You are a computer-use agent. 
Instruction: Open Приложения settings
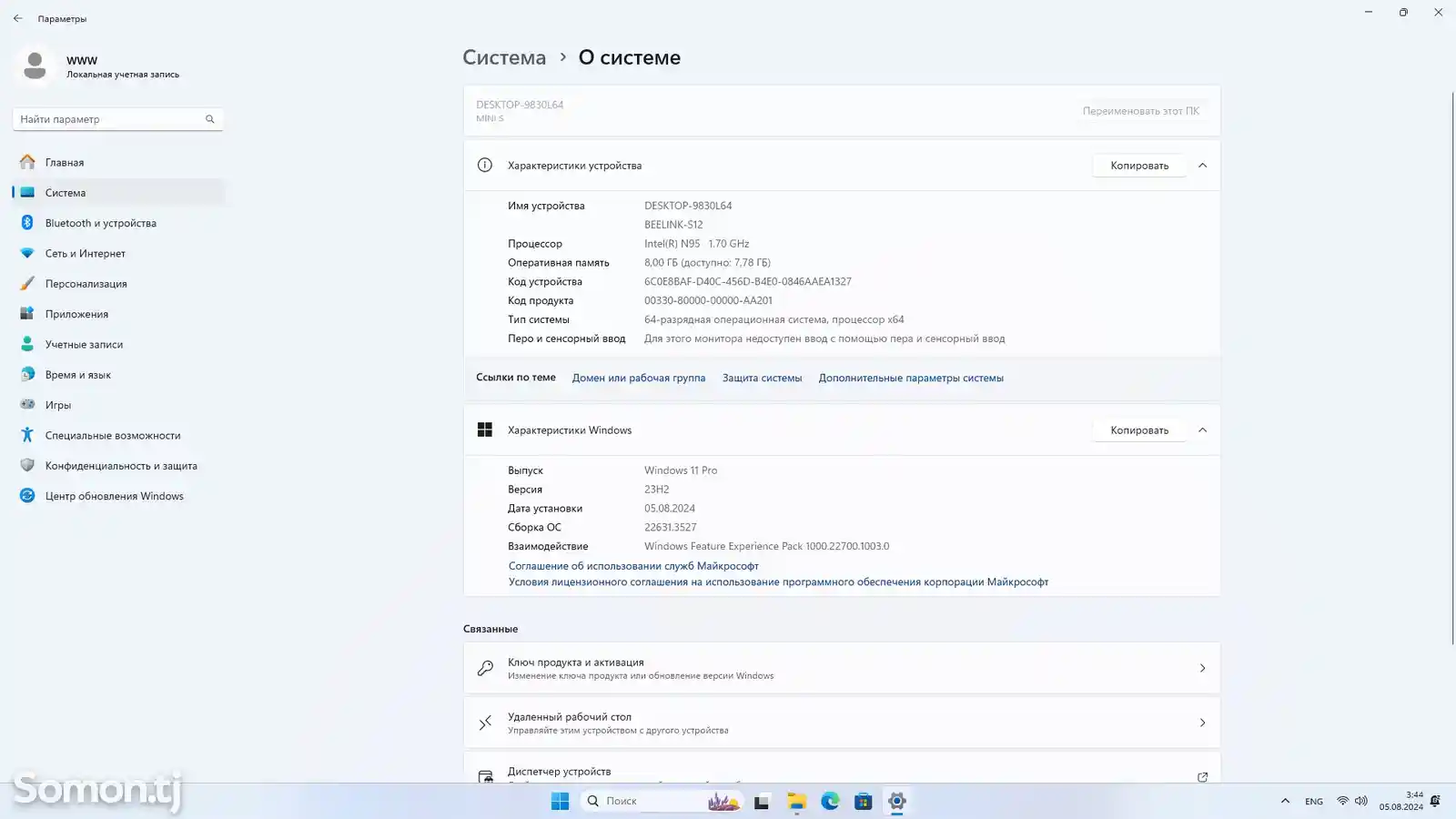pyautogui.click(x=118, y=314)
